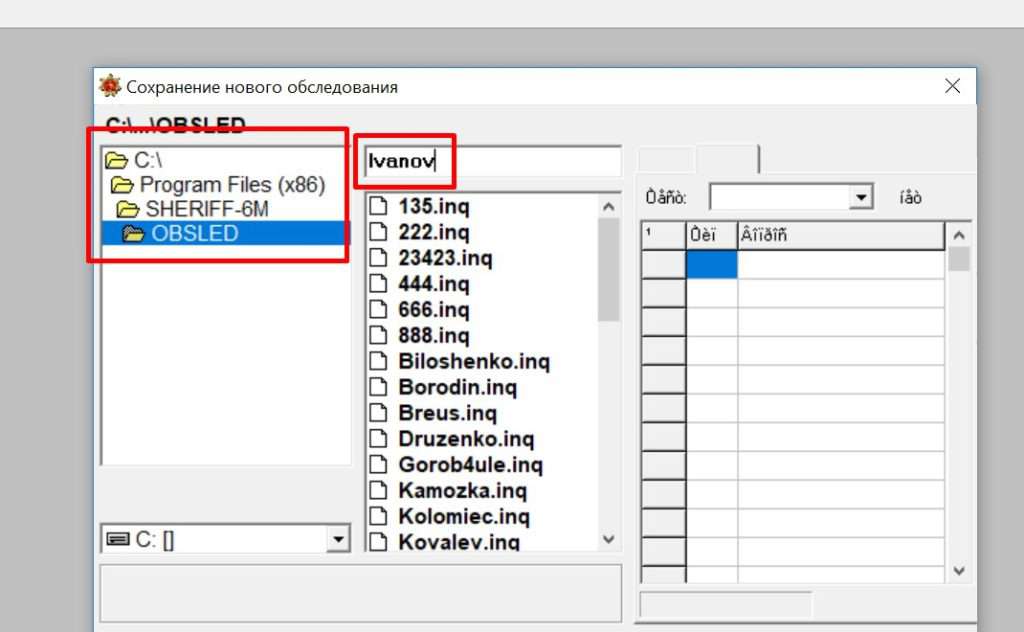The width and height of the screenshot is (1024, 632).
Task: Click the dialog title bar app icon
Action: (x=110, y=86)
